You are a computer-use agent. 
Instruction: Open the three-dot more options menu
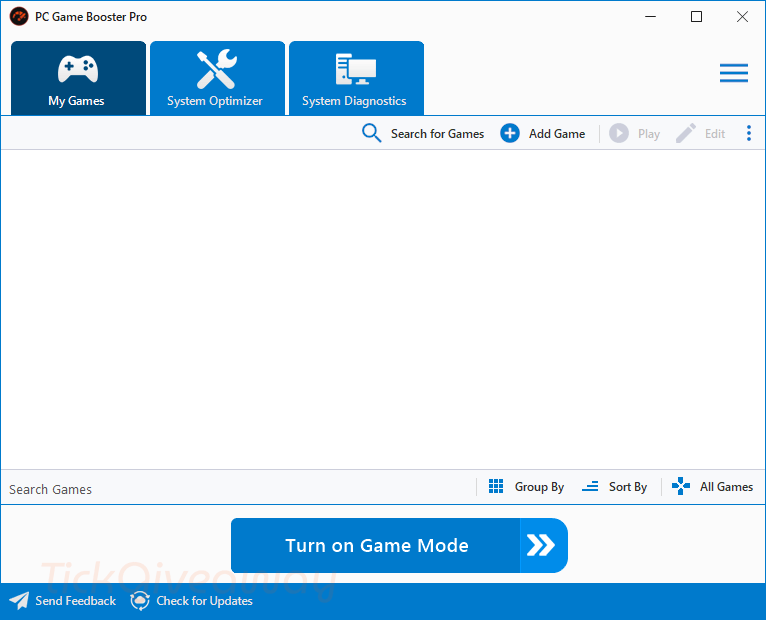[749, 133]
